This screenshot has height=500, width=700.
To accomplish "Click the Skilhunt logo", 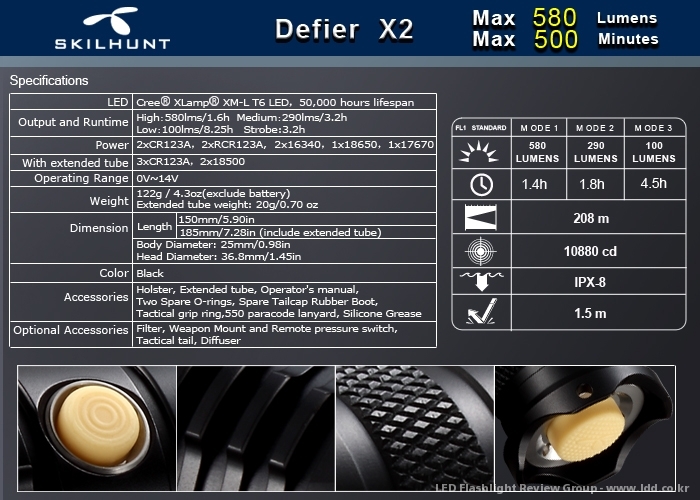I will (112, 28).
